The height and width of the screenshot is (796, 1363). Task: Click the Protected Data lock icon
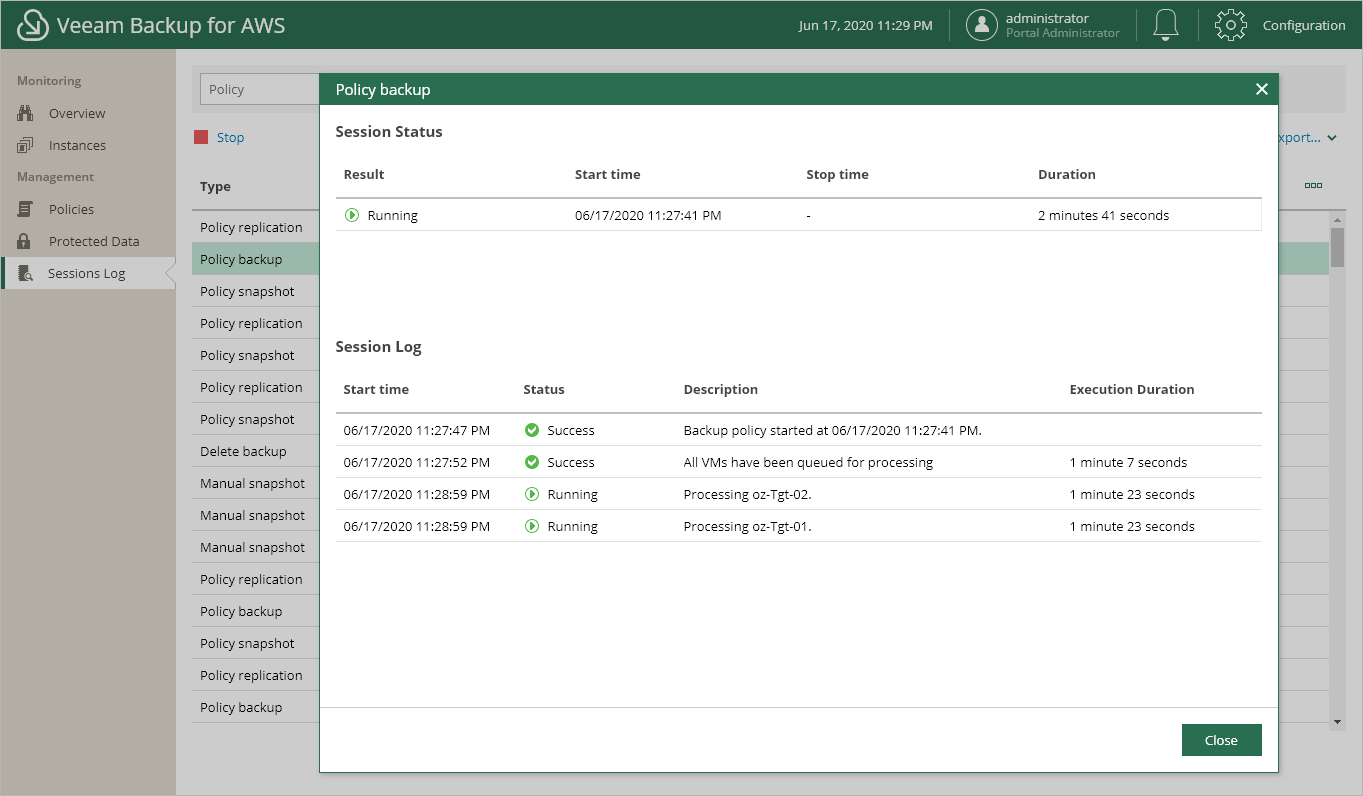pos(26,241)
